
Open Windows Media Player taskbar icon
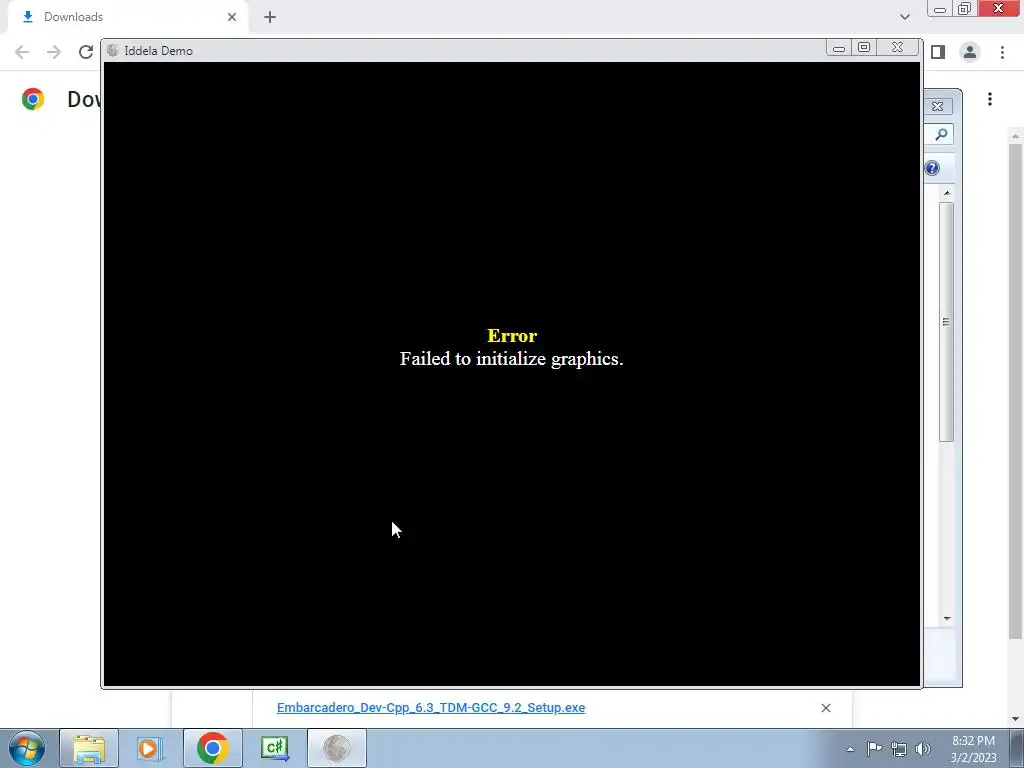[150, 748]
